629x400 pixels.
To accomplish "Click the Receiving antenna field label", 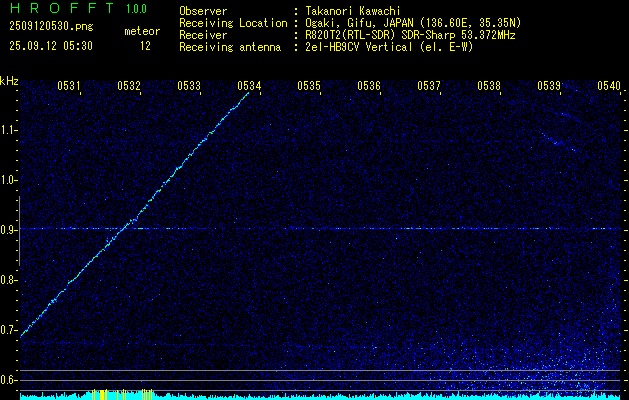I will (x=230, y=47).
